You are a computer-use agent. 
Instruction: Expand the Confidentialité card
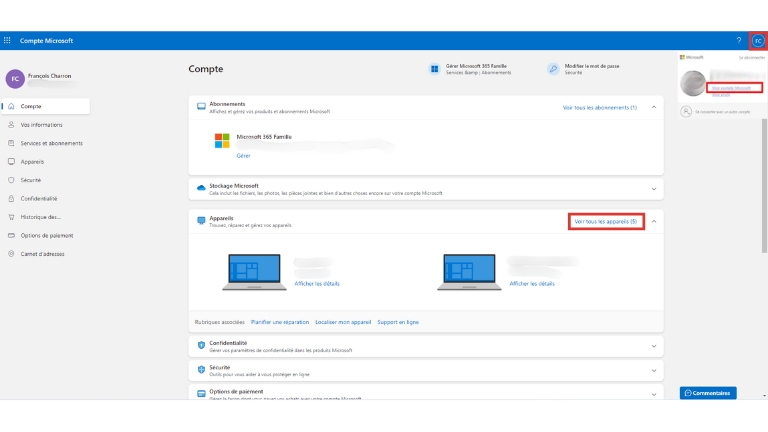(x=654, y=345)
